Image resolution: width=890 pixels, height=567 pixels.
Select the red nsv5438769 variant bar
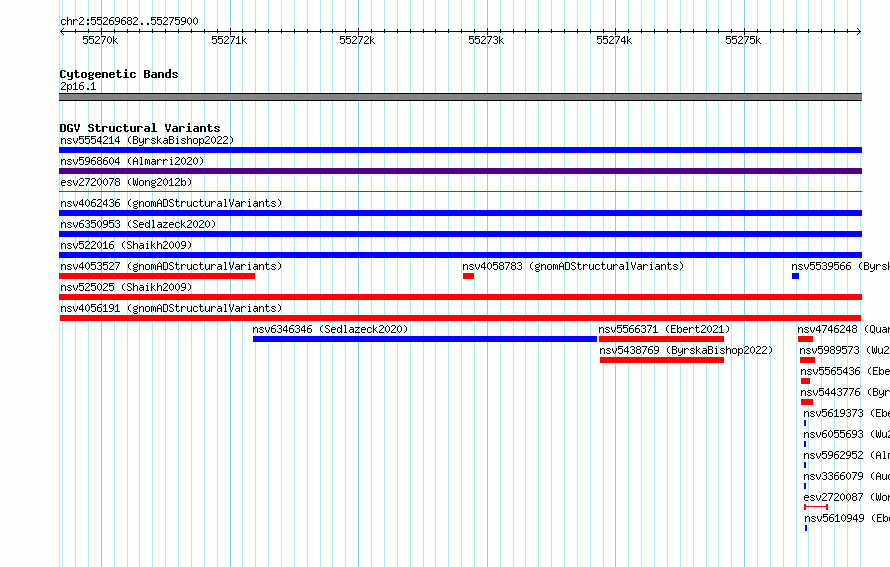tap(662, 360)
